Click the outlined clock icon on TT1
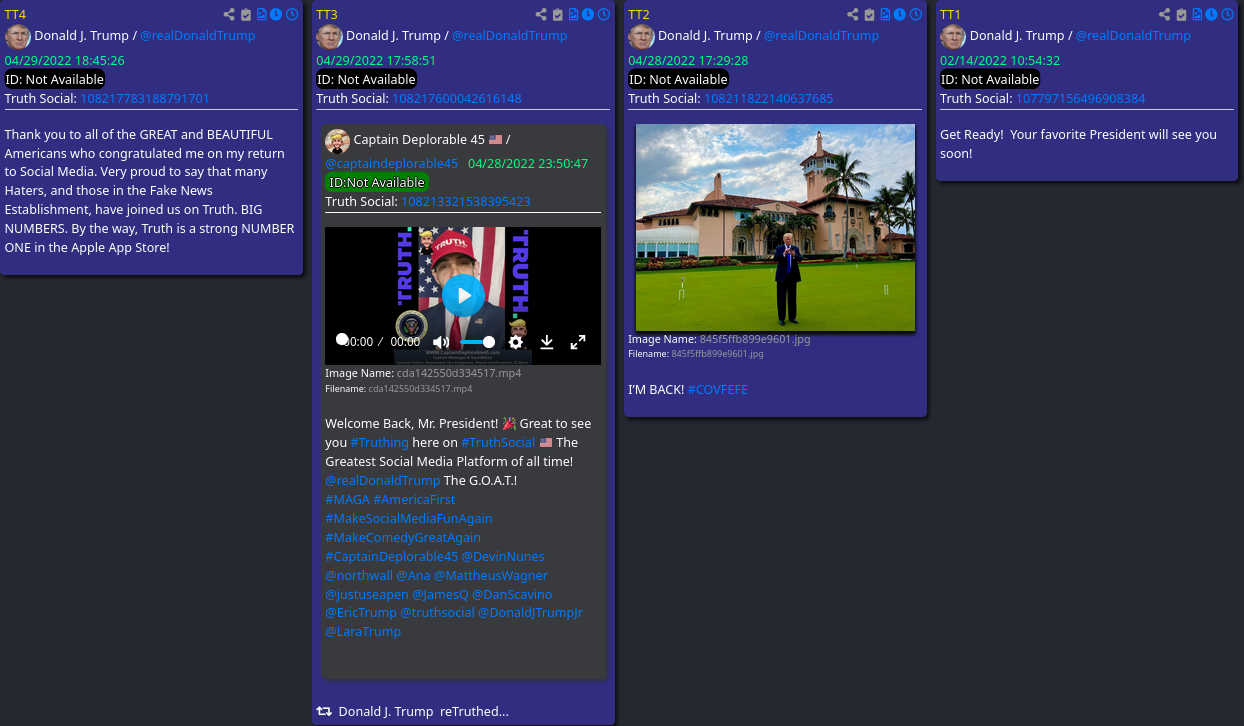This screenshot has height=726, width=1244. point(1228,15)
